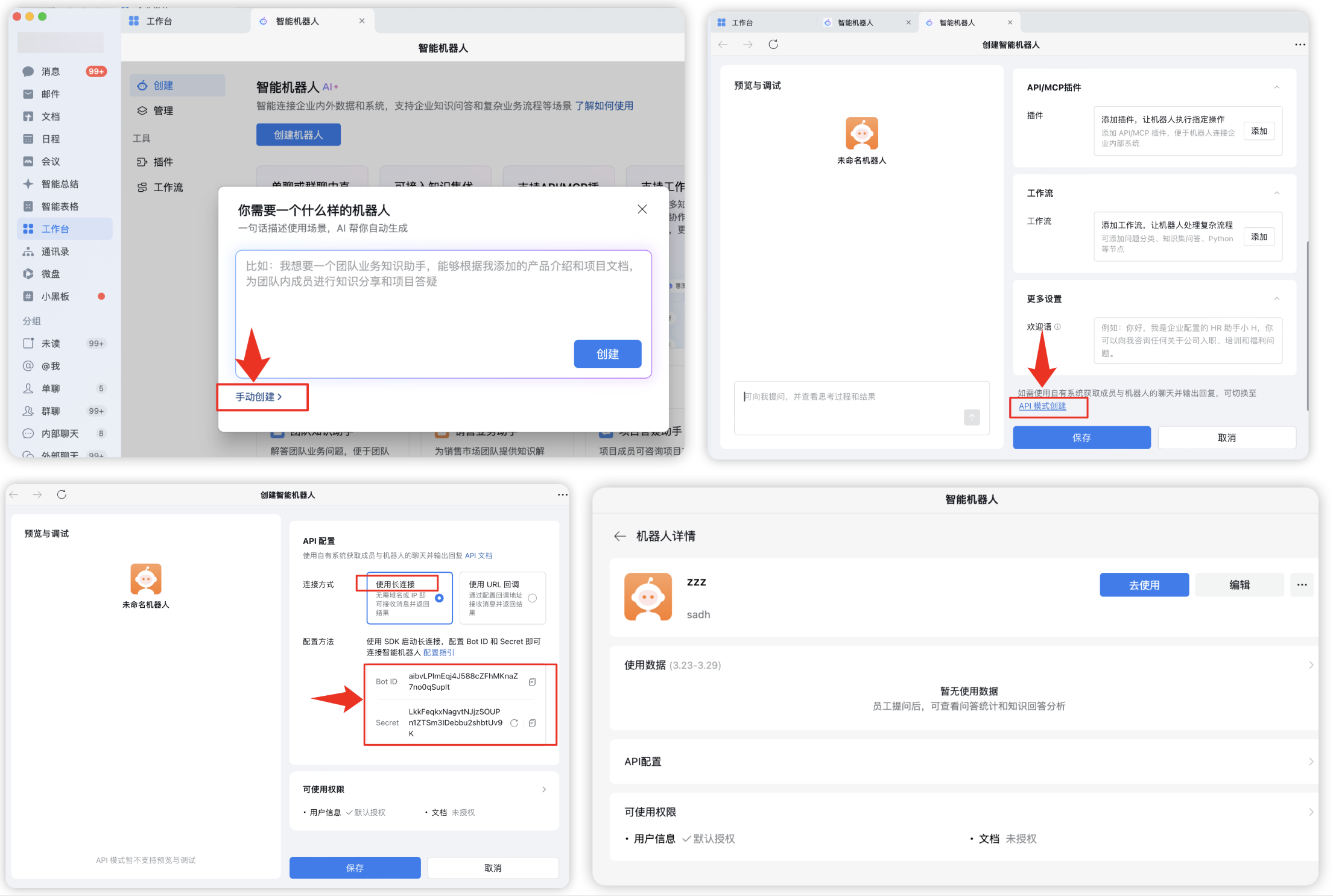Expand the 使用数据 statistics panel
Screen dimensions: 1333x896
pos(1311,665)
